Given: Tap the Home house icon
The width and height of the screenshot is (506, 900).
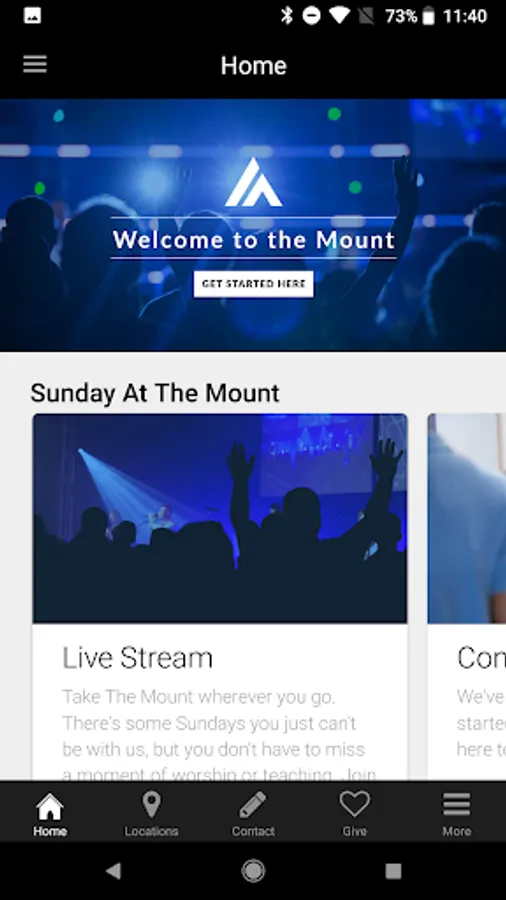Looking at the screenshot, I should 50,806.
